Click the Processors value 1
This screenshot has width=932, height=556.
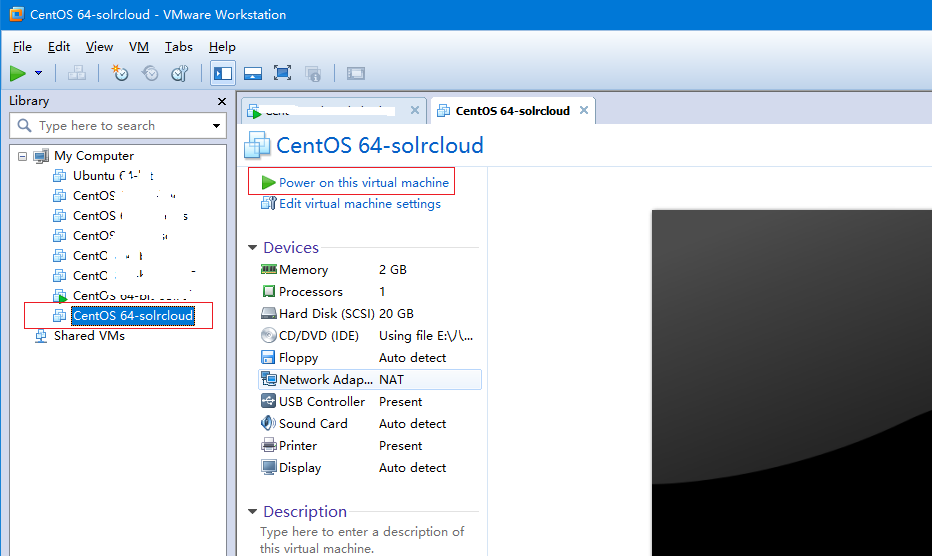(x=382, y=291)
